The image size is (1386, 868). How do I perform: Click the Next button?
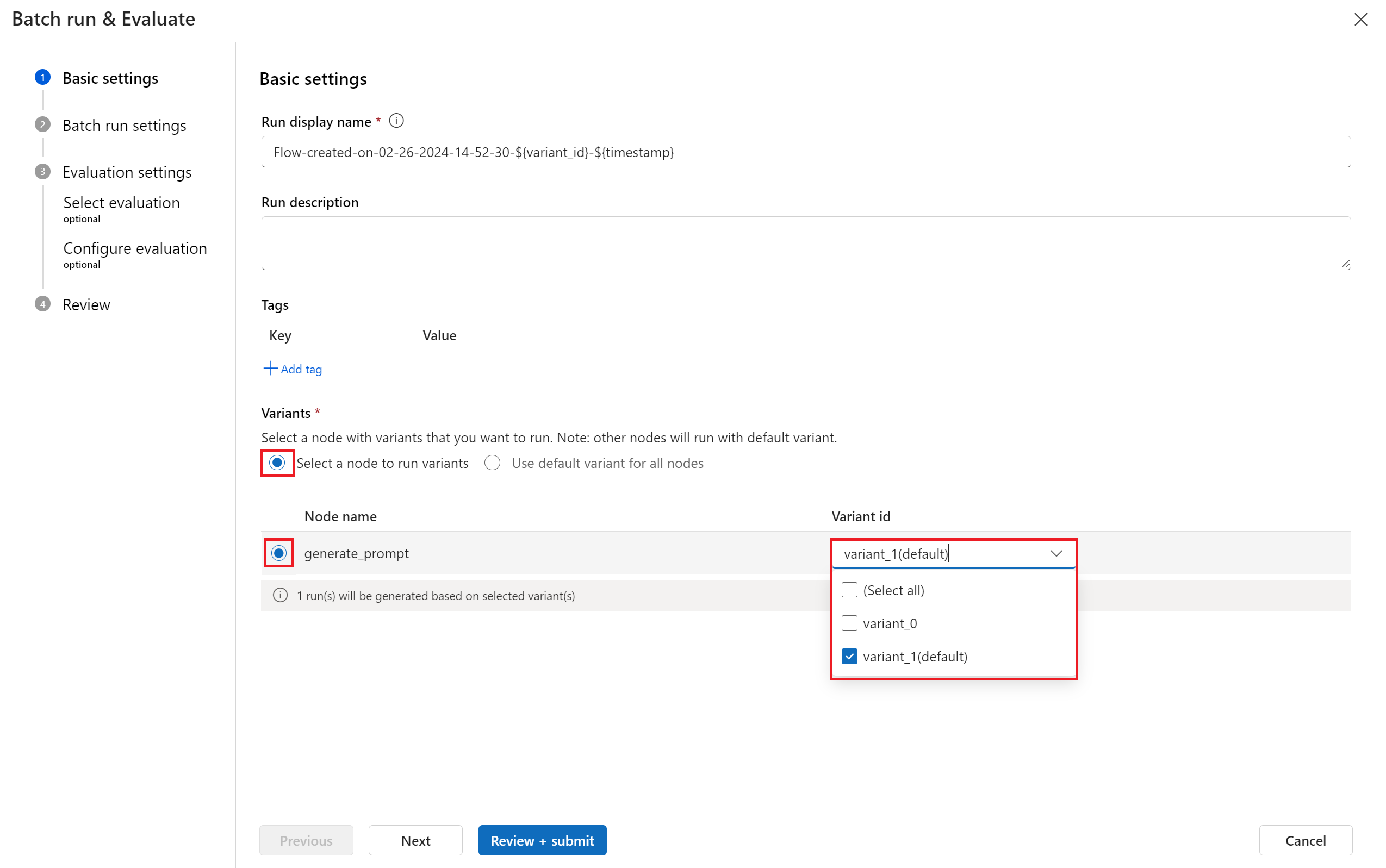[415, 840]
